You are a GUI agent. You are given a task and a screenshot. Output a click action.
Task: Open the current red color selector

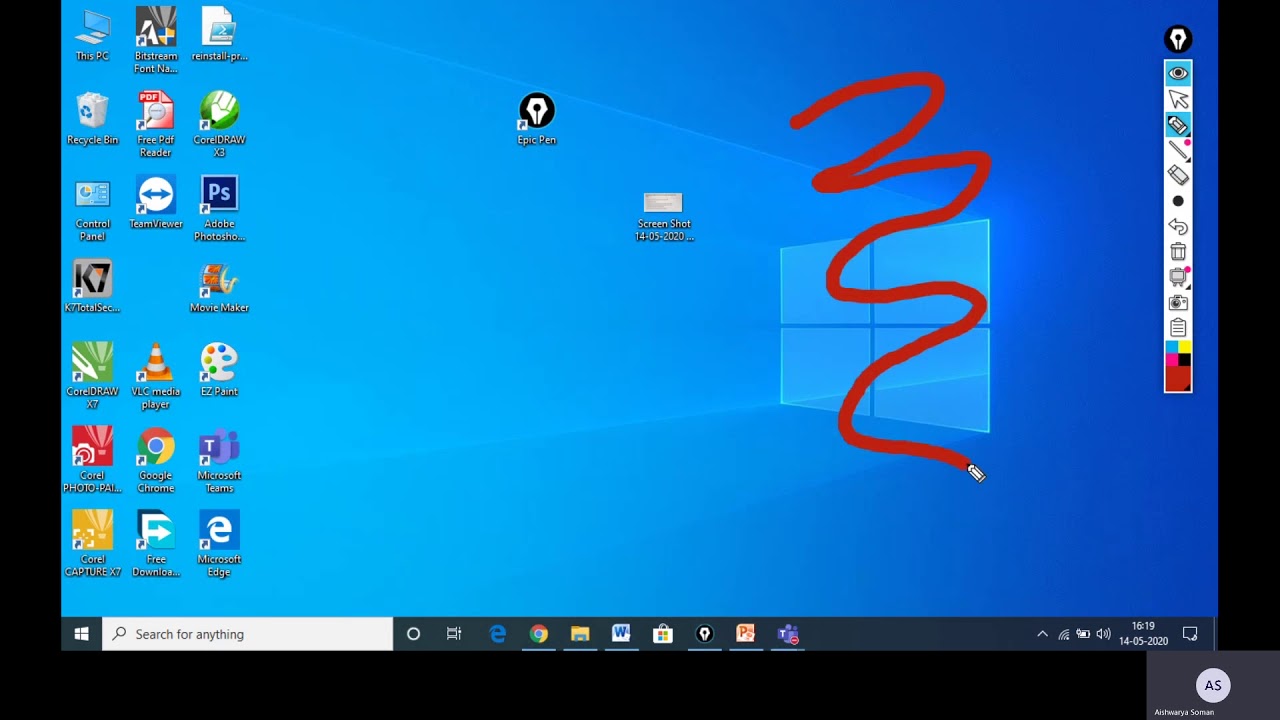tap(1178, 379)
